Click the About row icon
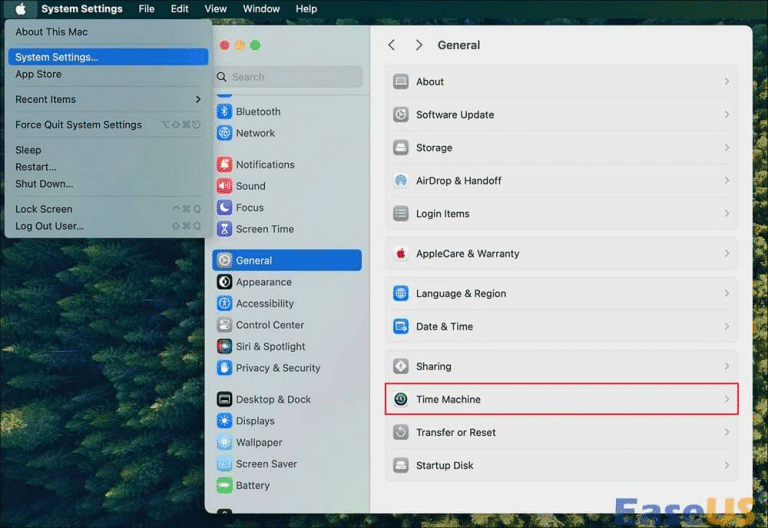 coord(401,82)
